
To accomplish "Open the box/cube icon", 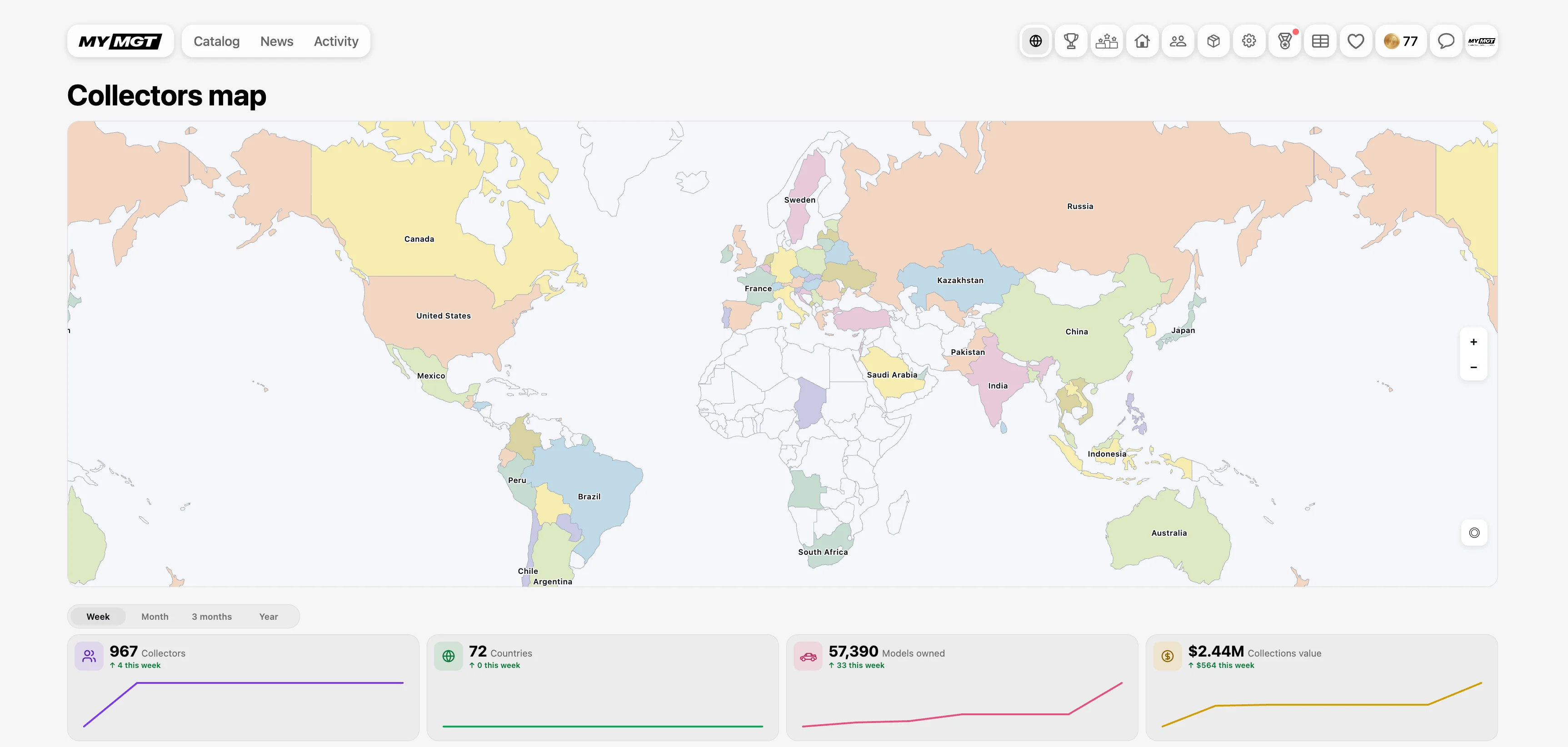I will (x=1214, y=41).
